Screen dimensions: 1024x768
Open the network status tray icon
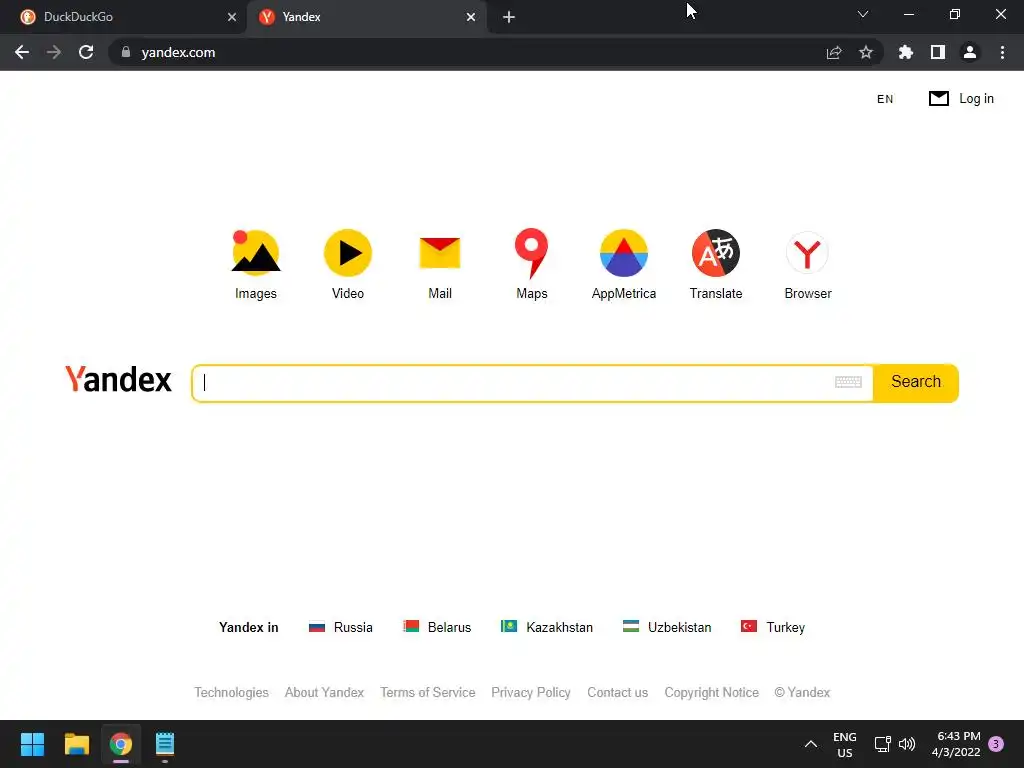click(x=882, y=744)
